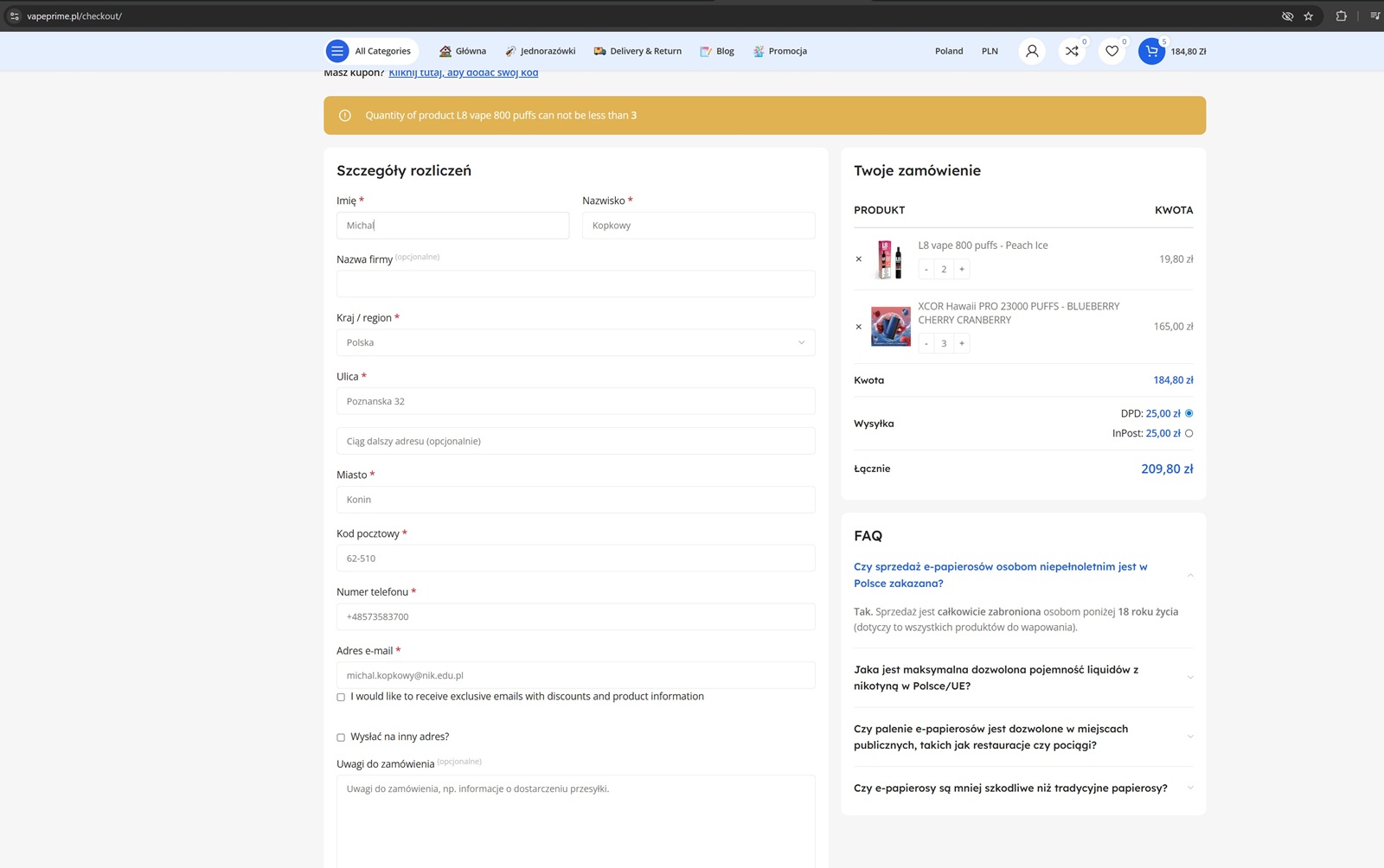Click the coupon code link
The height and width of the screenshot is (868, 1384).
pyautogui.click(x=464, y=73)
